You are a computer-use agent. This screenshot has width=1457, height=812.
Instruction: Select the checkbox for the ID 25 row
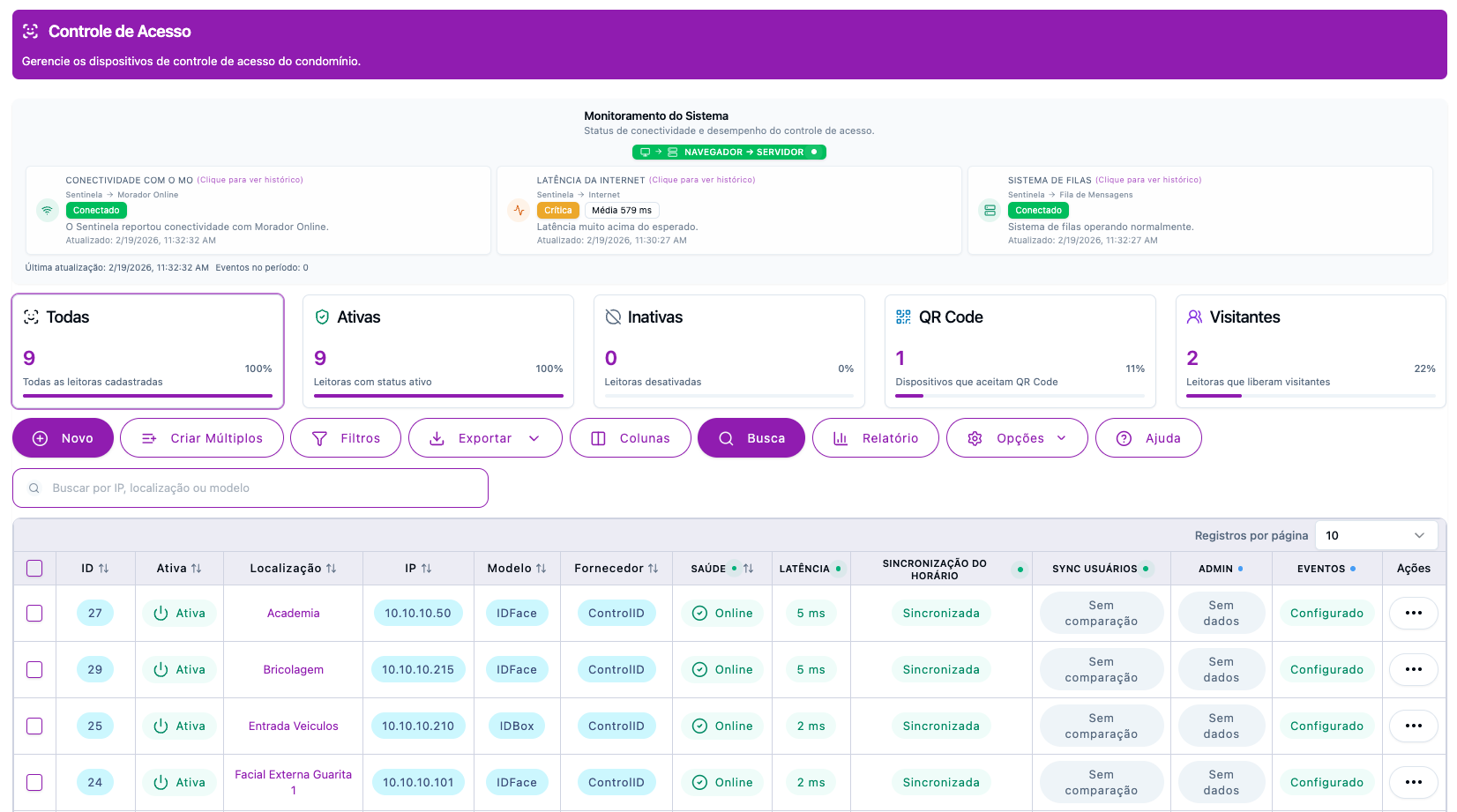coord(34,726)
